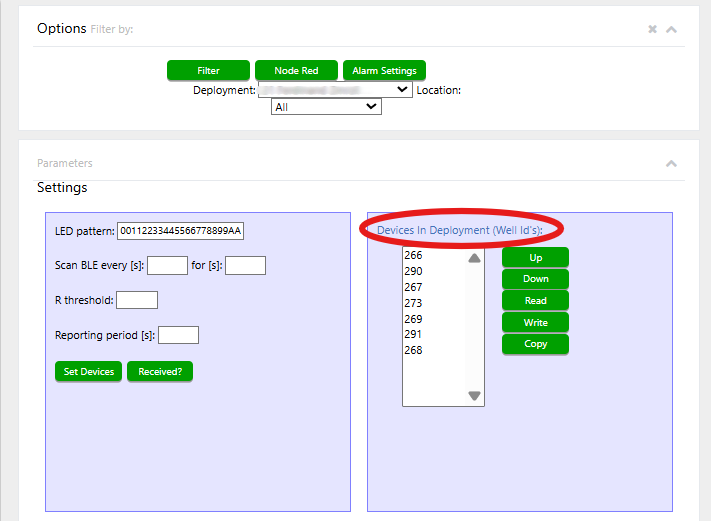Open the Location dropdown showing All
Image resolution: width=711 pixels, height=521 pixels.
pos(326,106)
